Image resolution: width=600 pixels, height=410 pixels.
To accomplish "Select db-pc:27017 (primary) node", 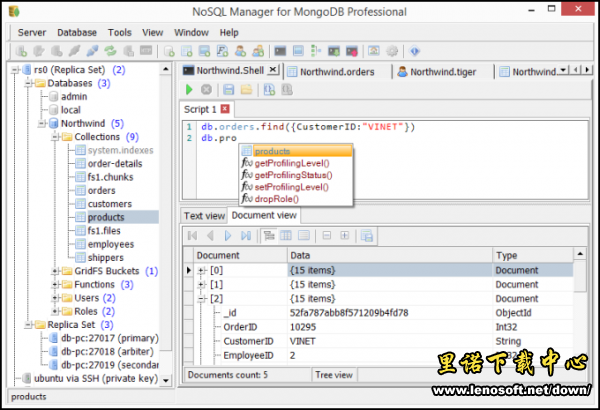I will coord(109,338).
